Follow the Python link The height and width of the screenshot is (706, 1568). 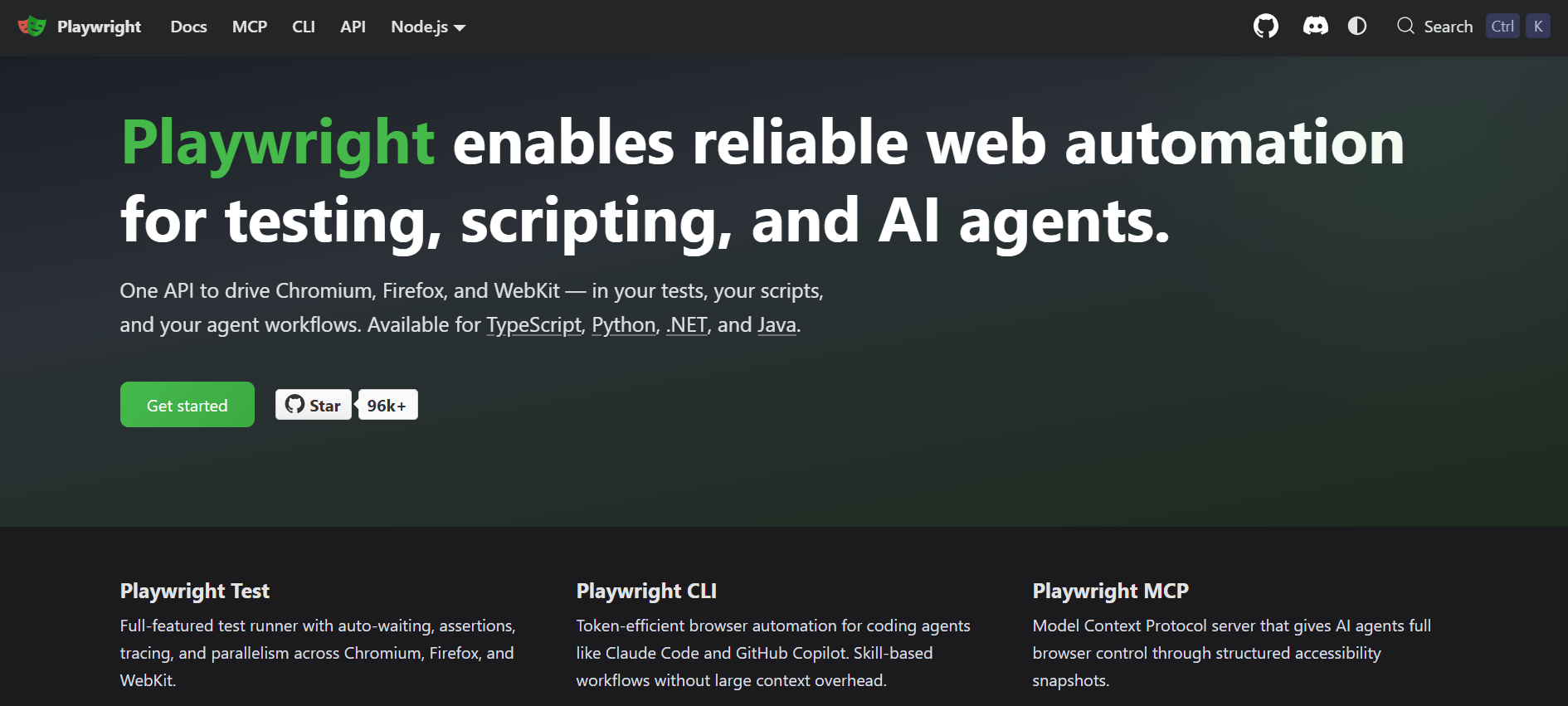coord(624,325)
